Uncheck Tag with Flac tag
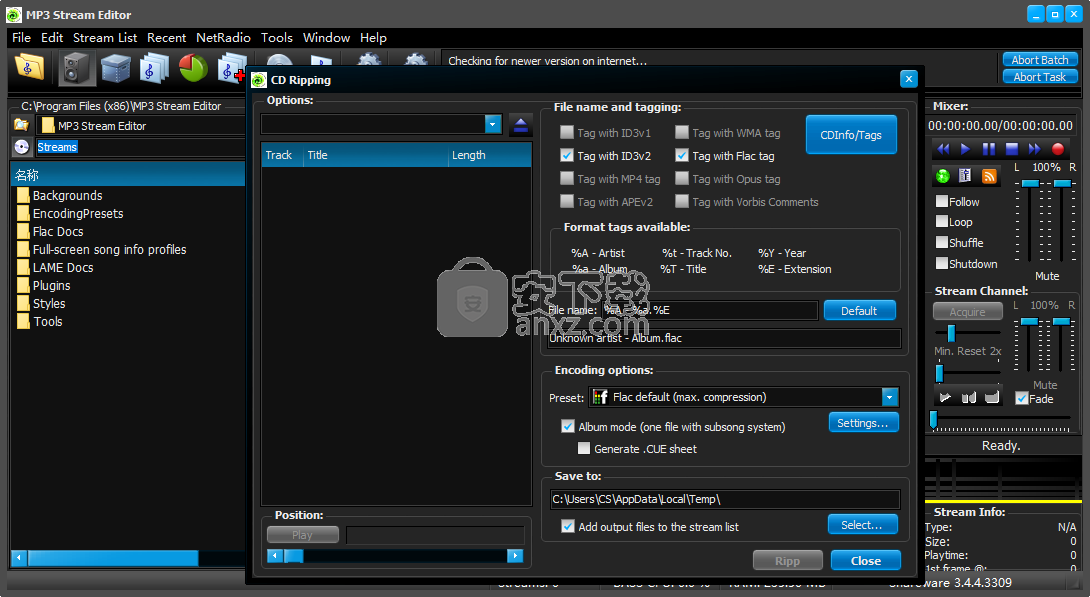The height and width of the screenshot is (597, 1090). (681, 155)
